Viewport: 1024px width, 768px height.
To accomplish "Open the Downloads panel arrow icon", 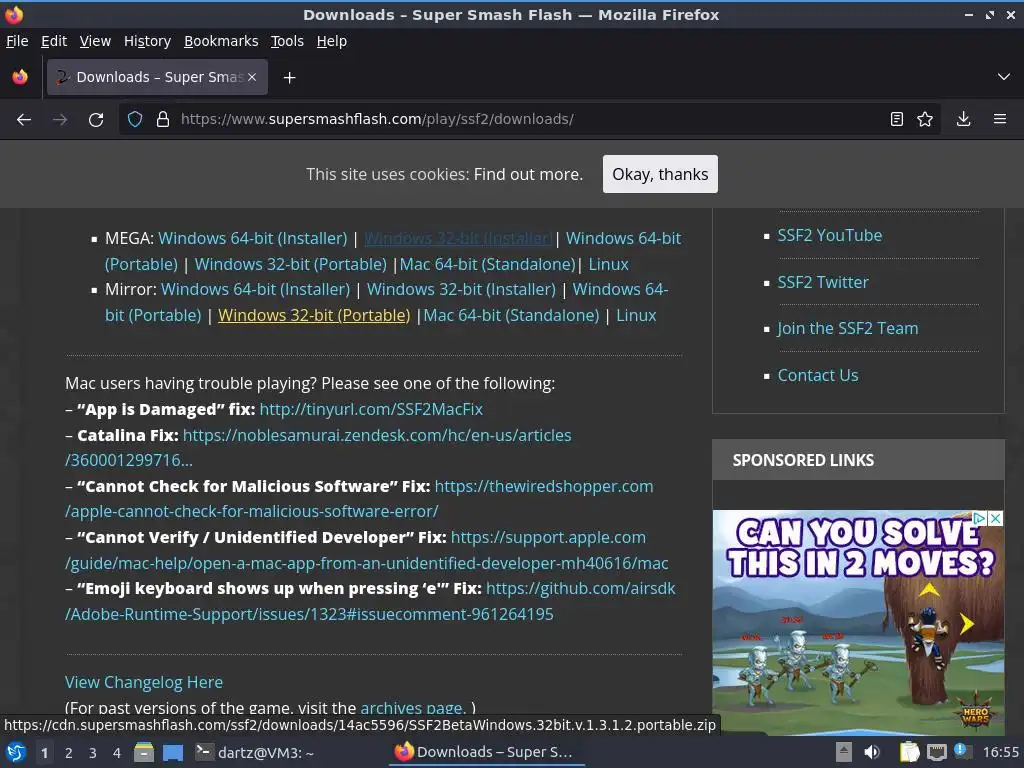I will tap(963, 119).
